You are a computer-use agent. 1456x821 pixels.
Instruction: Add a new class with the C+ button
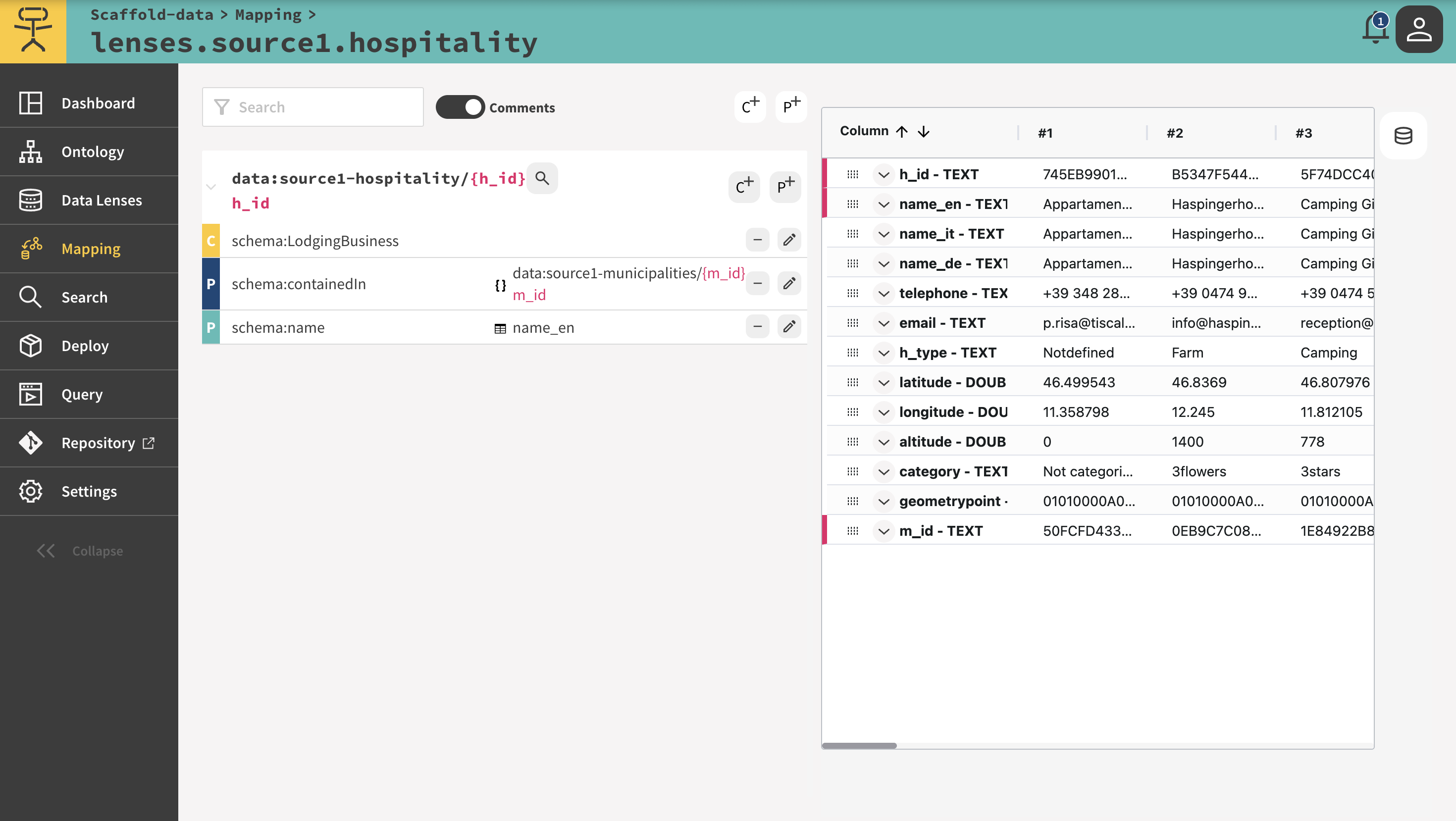(x=750, y=106)
